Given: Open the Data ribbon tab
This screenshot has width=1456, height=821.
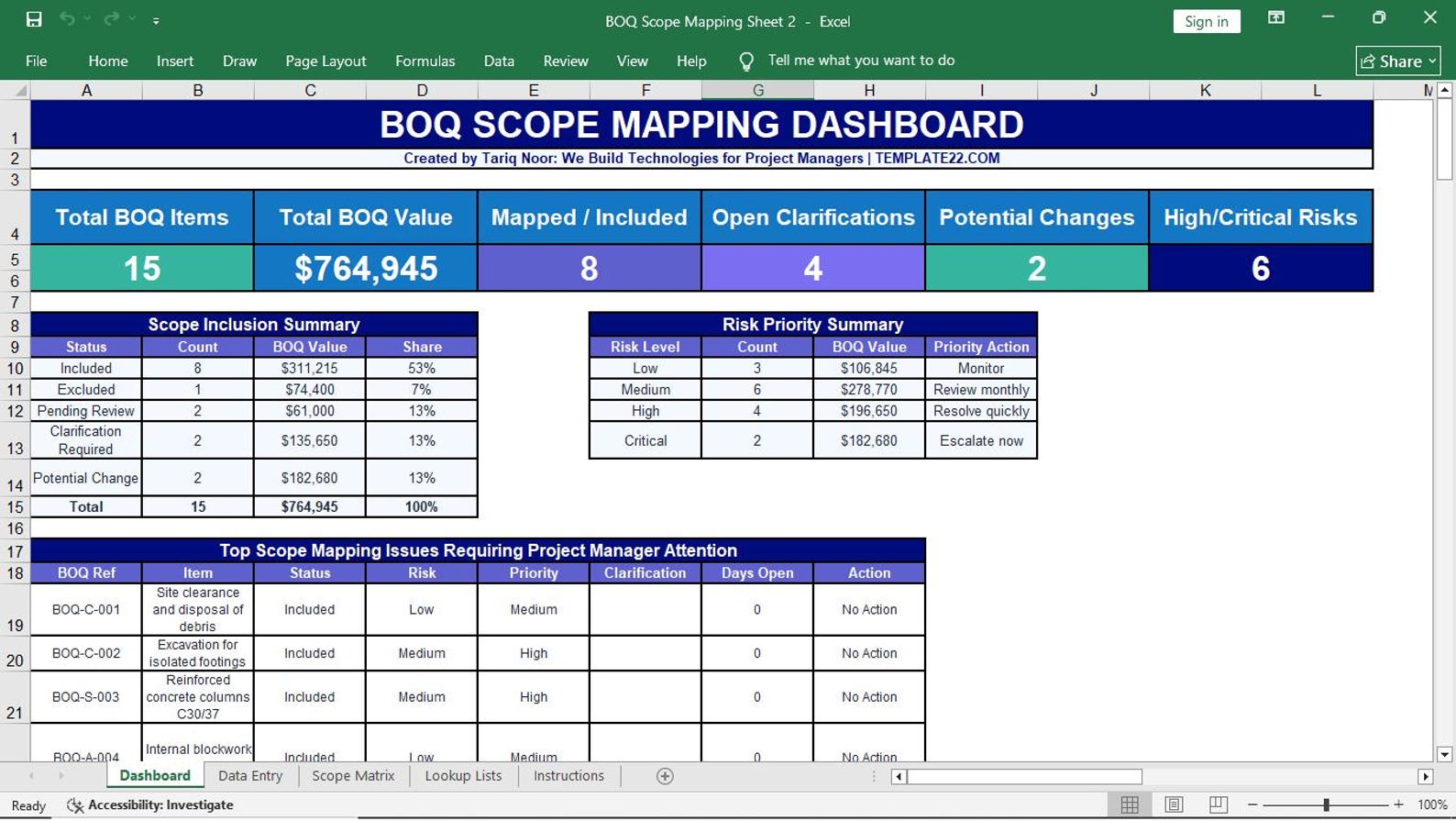Looking at the screenshot, I should pos(499,61).
